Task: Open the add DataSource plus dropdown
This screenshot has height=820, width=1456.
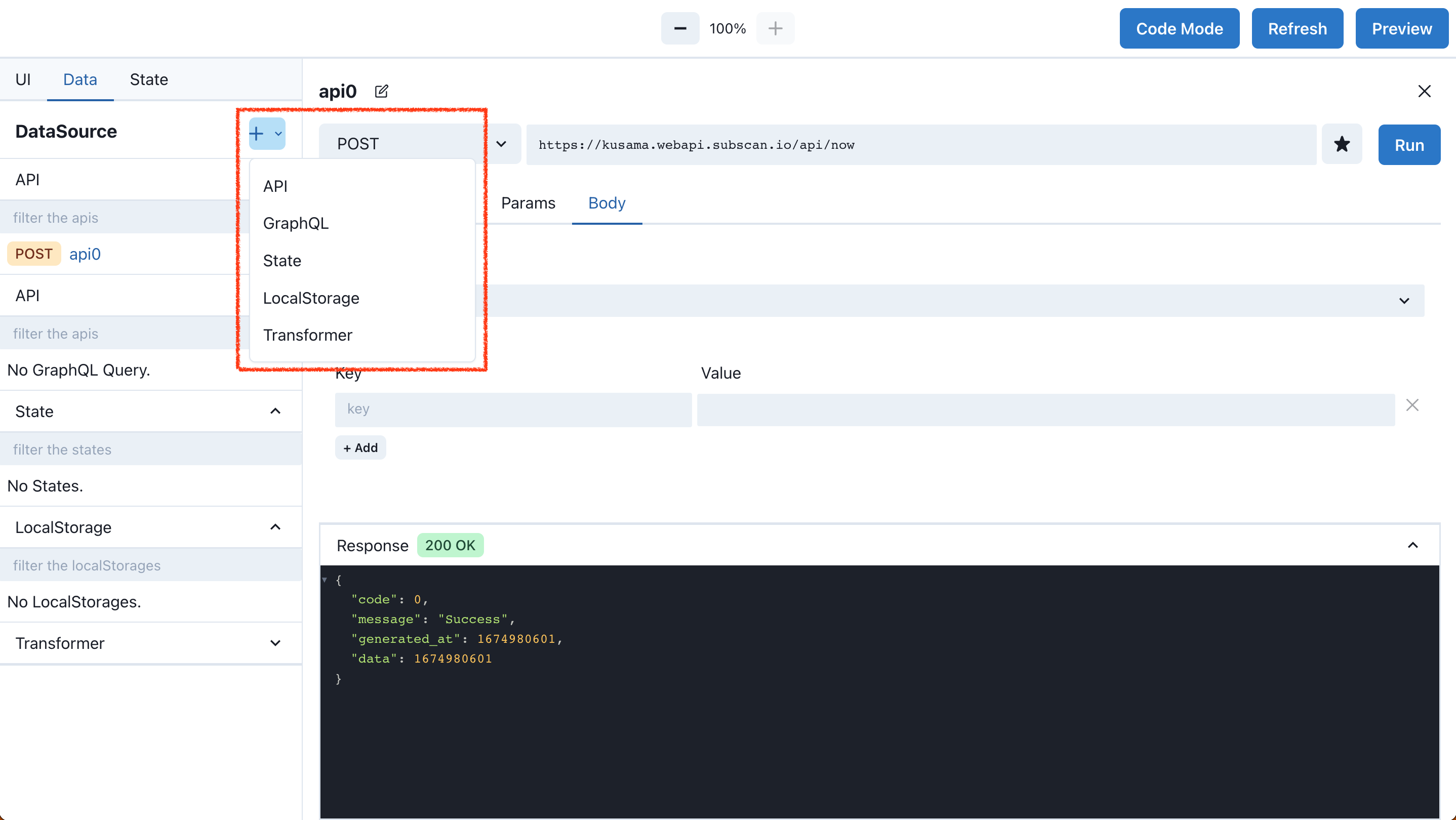Action: [x=267, y=134]
